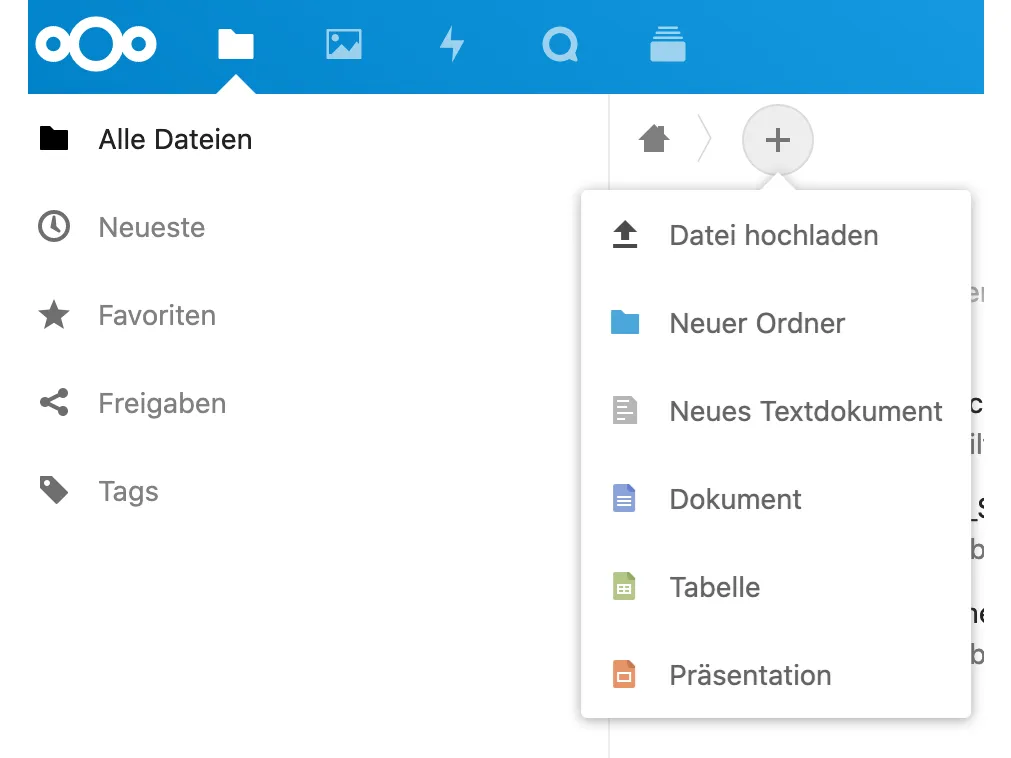The image size is (1011, 758).
Task: Open the Activity lightning bolt icon
Action: pyautogui.click(x=452, y=44)
